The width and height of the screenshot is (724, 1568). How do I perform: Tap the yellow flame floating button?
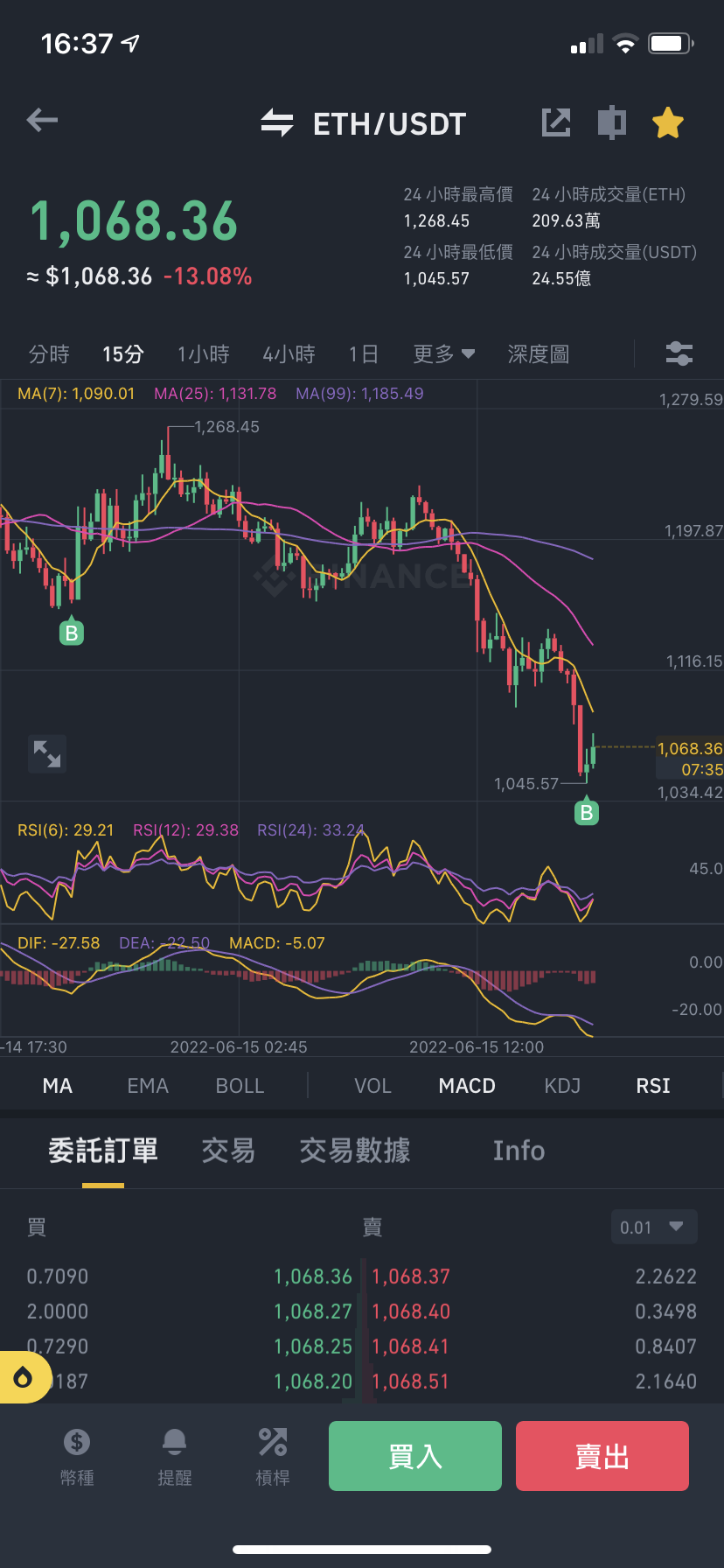pyautogui.click(x=24, y=1378)
